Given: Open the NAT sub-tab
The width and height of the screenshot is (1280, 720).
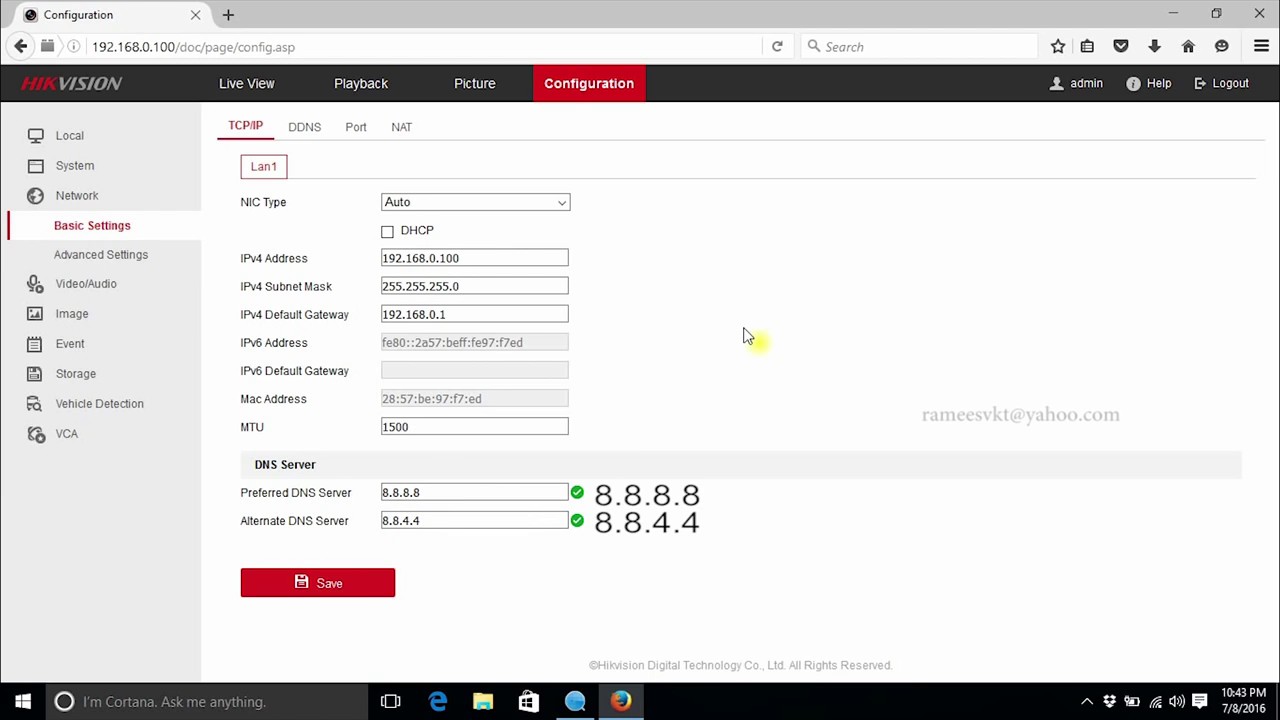Looking at the screenshot, I should coord(401,127).
